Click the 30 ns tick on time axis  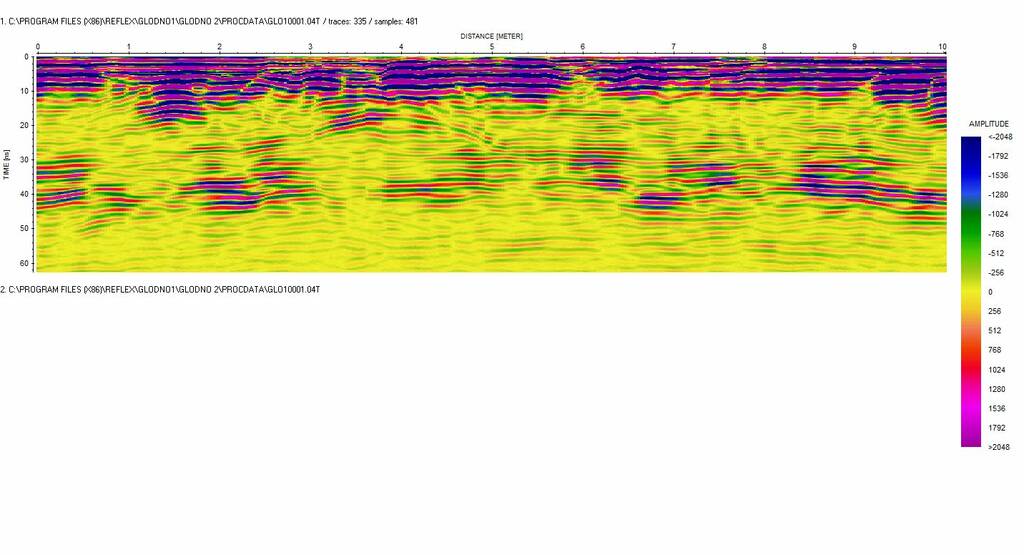25,159
